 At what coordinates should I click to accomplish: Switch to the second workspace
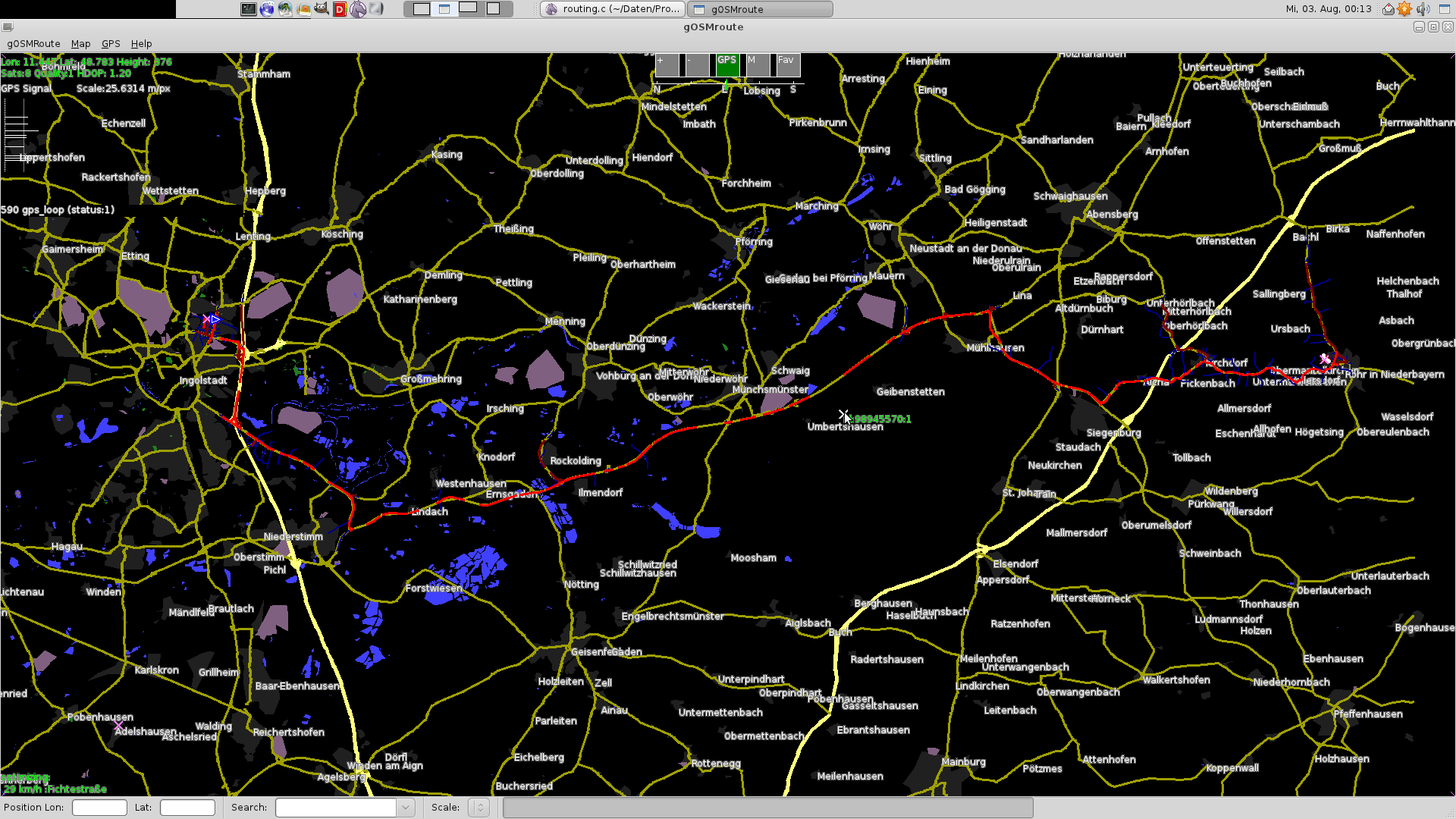444,9
